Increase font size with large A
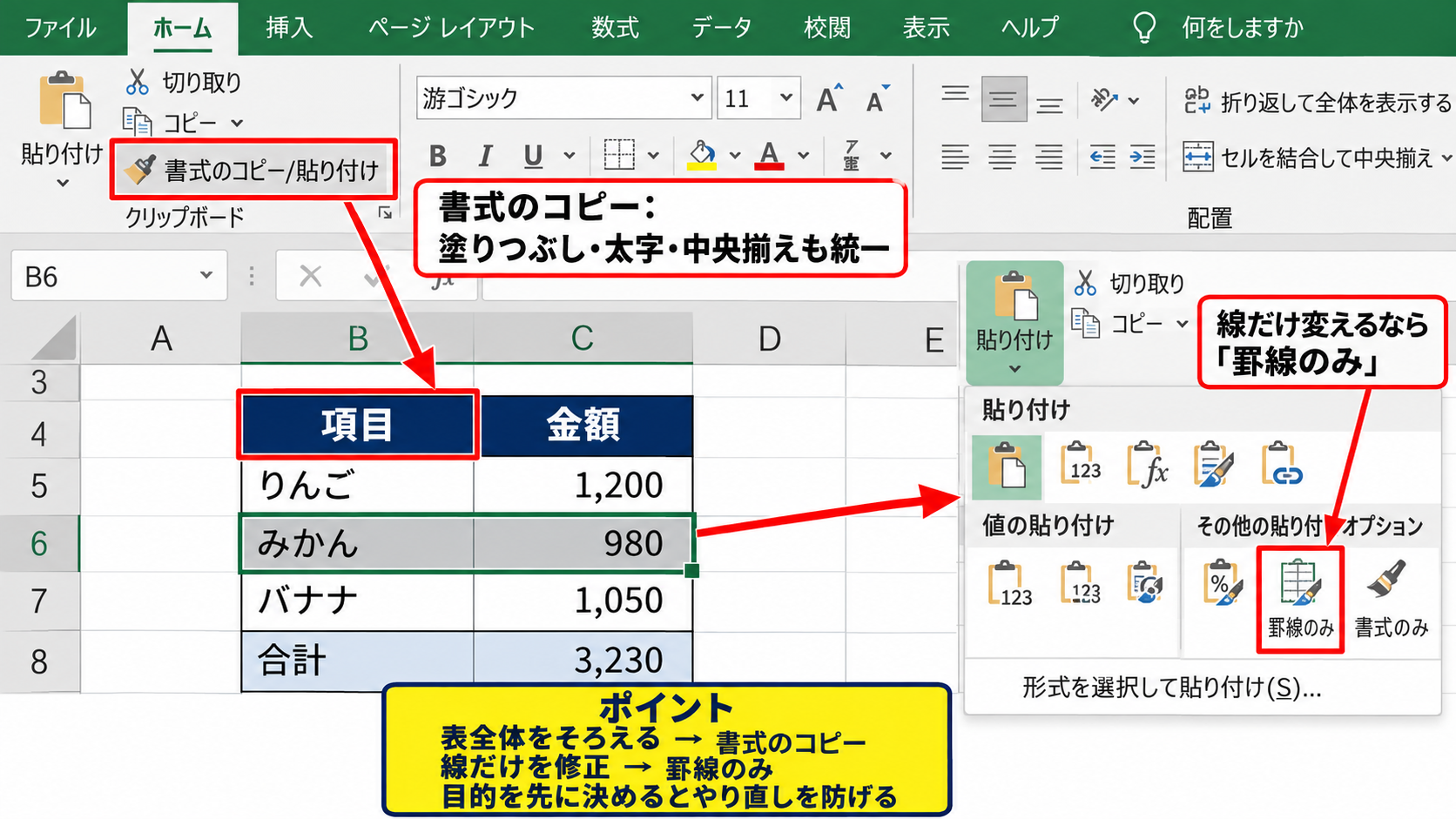This screenshot has height=819, width=1456. (x=829, y=98)
